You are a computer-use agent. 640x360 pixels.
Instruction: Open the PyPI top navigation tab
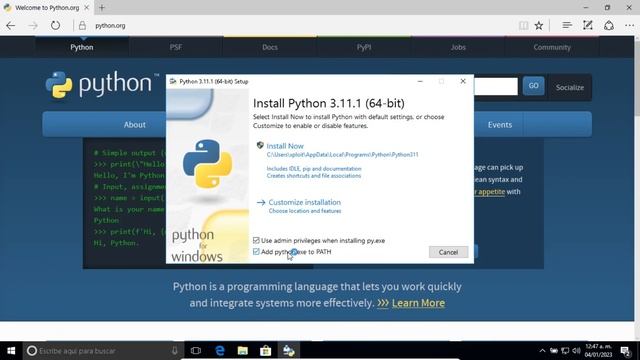tap(364, 47)
